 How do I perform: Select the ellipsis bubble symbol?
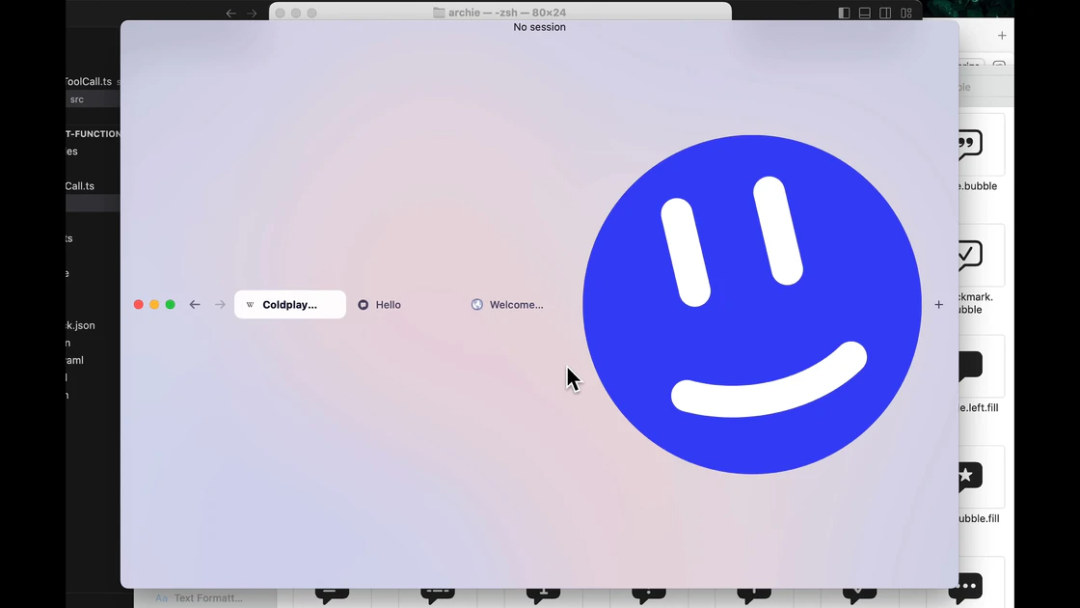pyautogui.click(x=965, y=587)
